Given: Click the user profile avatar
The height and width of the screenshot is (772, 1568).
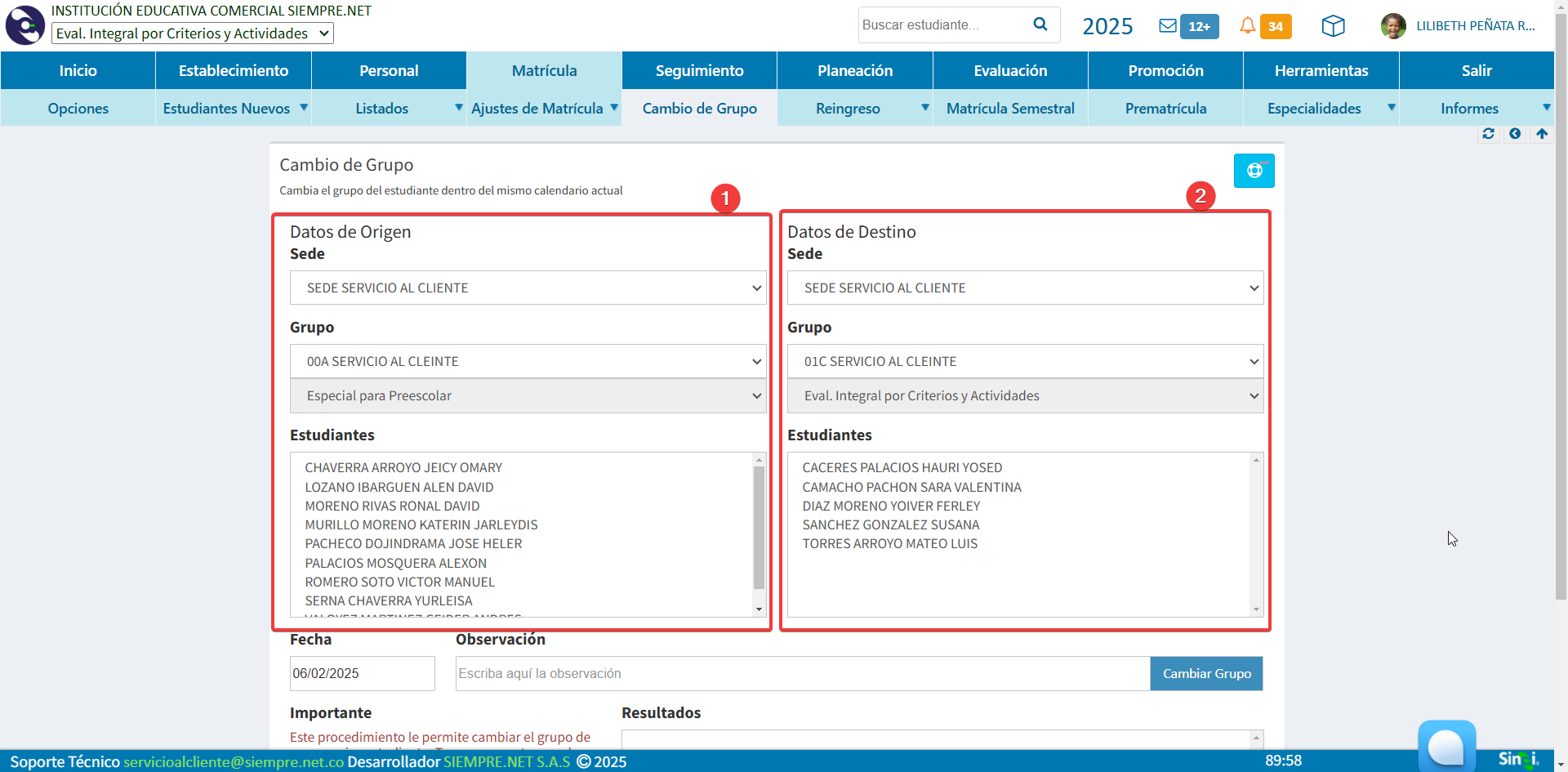Looking at the screenshot, I should 1392,26.
